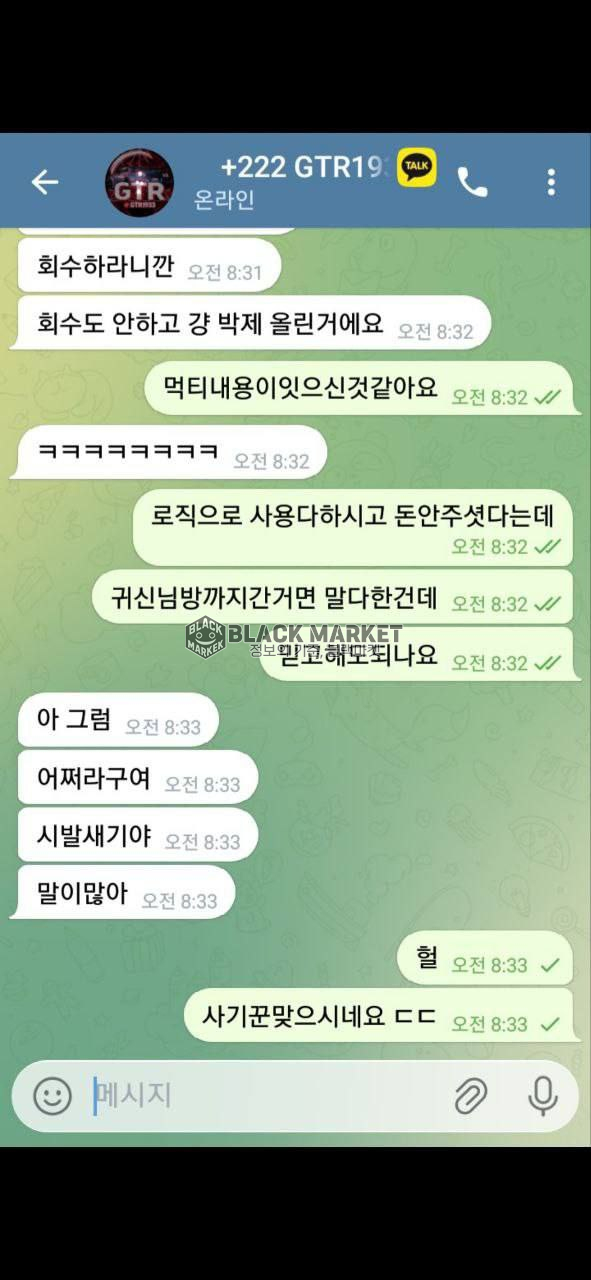Tap the back arrow in the chat header

coord(44,181)
